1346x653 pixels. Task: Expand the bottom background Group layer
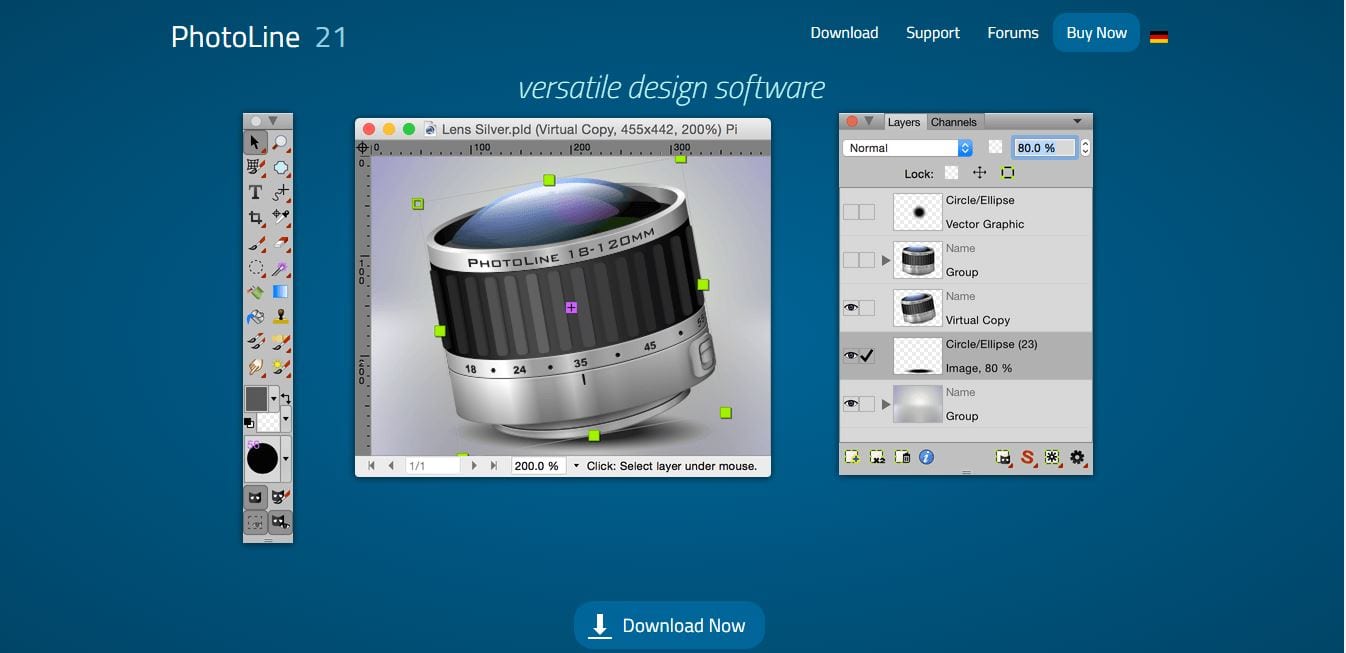[x=885, y=404]
